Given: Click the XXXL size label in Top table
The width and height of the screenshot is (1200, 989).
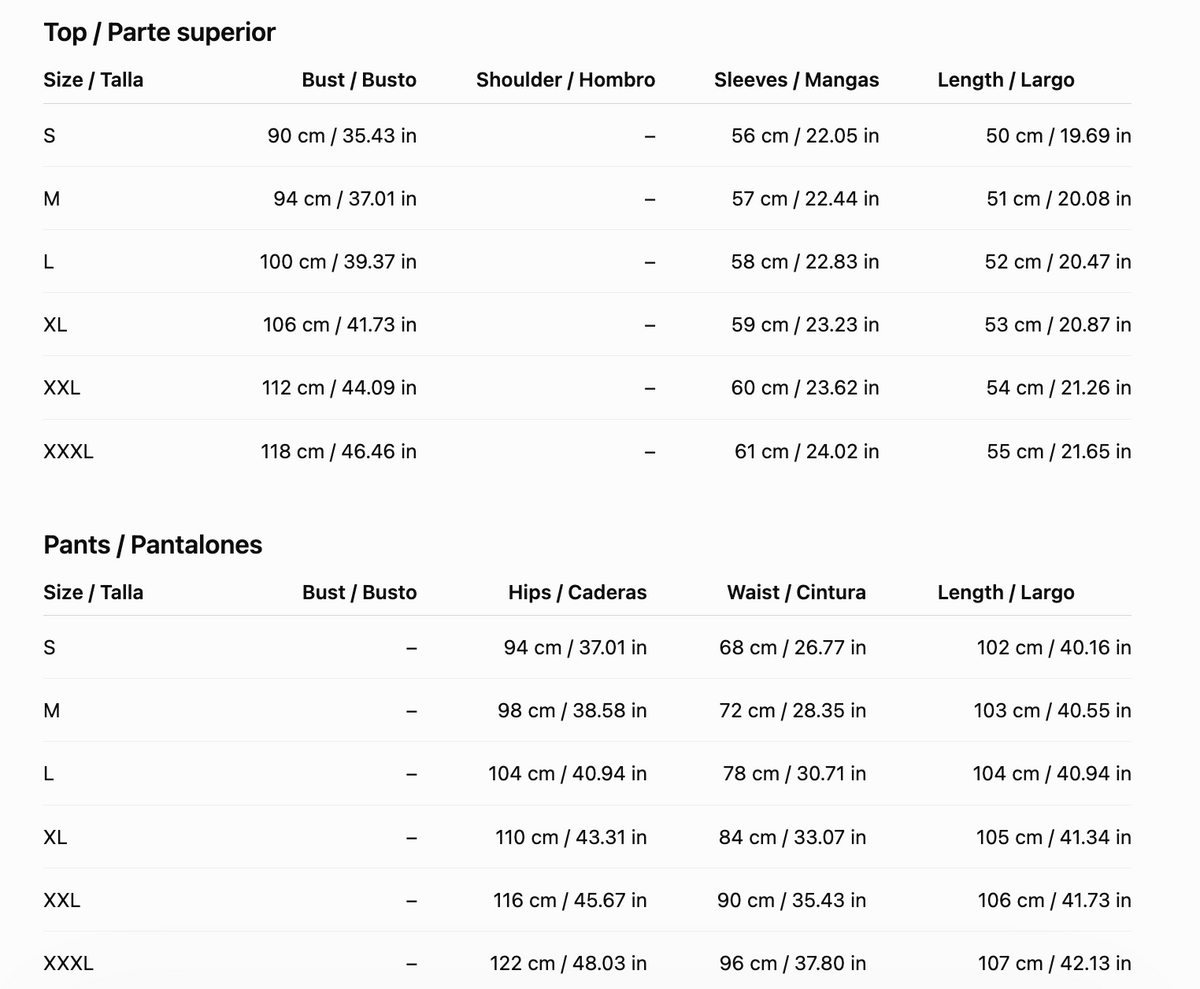Looking at the screenshot, I should click(68, 451).
